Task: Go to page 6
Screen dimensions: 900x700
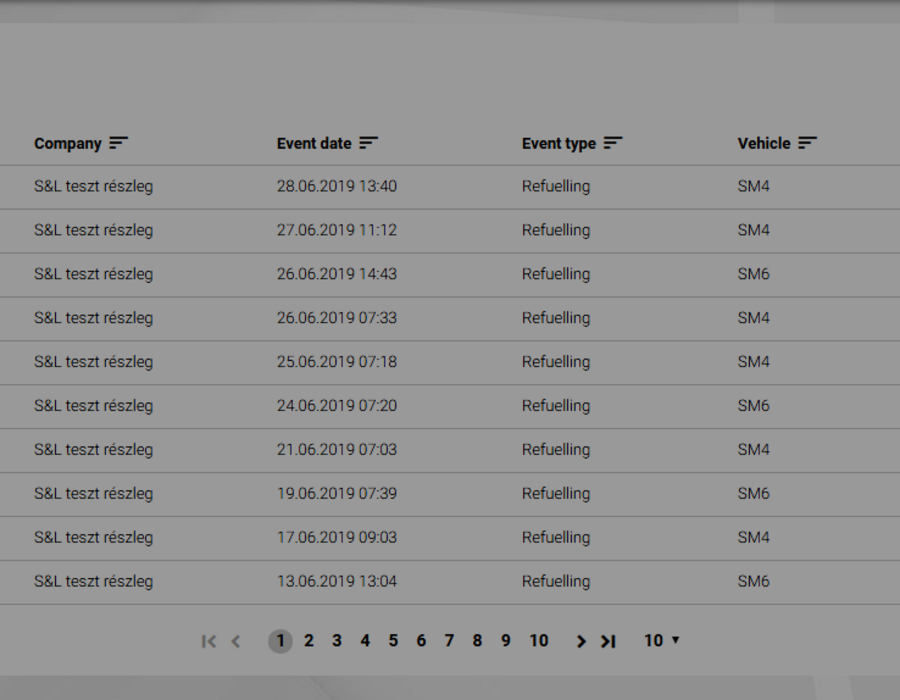Action: (421, 640)
